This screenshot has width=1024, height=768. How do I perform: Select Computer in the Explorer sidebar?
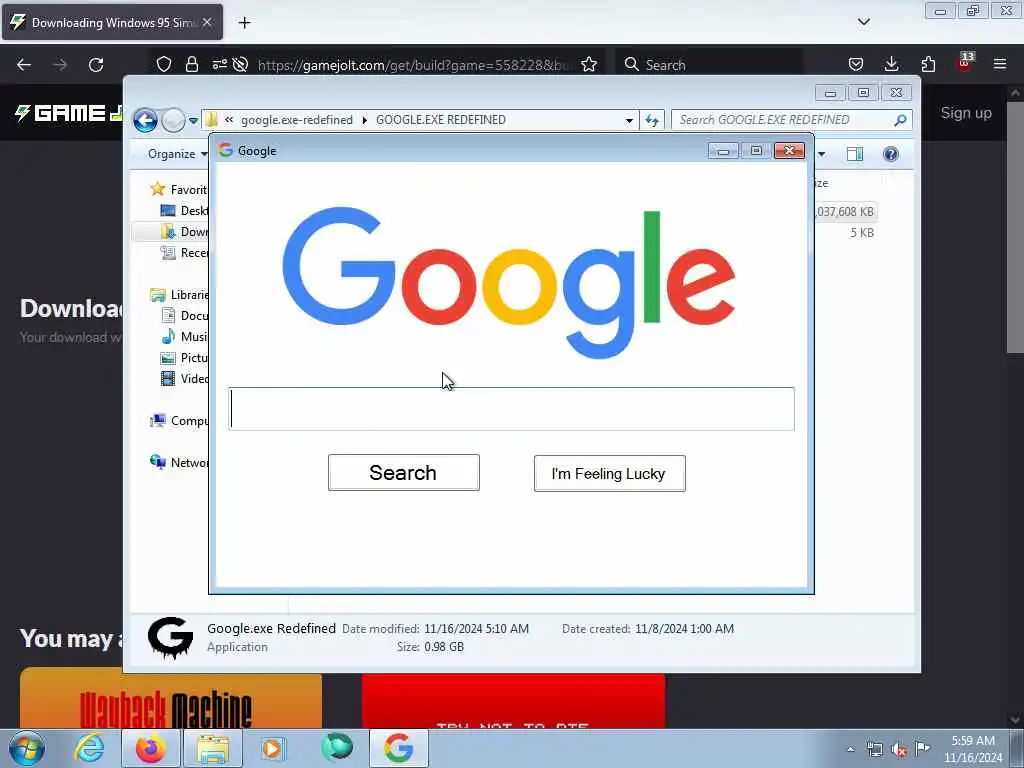(178, 421)
